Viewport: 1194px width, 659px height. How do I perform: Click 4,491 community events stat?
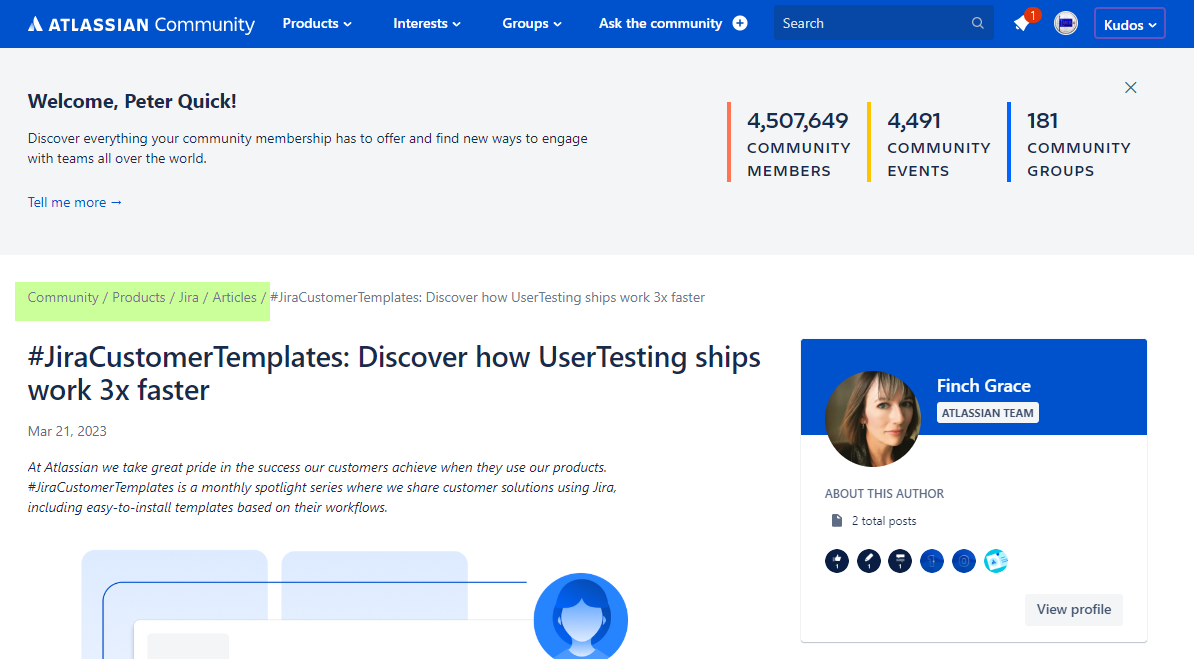938,144
